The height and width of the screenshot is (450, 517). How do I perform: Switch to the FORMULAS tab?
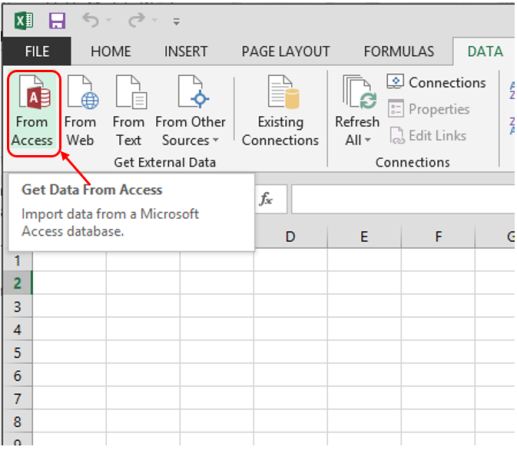click(399, 51)
